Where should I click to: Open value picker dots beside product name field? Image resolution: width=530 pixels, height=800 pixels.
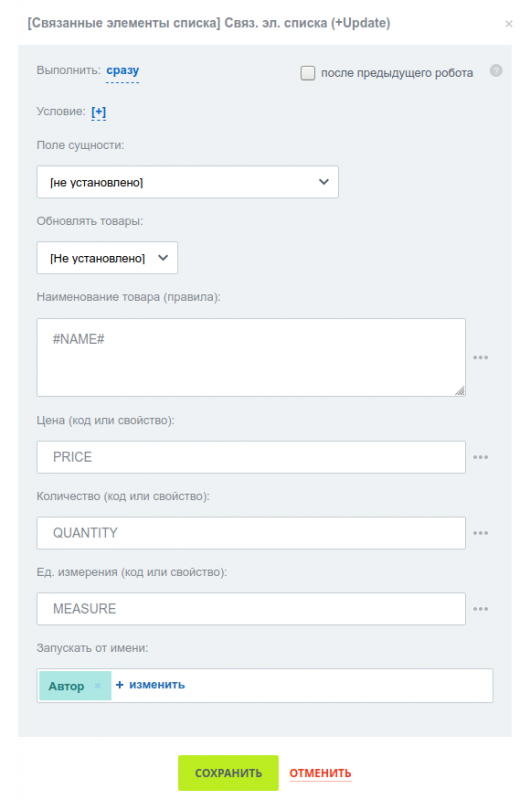(481, 357)
